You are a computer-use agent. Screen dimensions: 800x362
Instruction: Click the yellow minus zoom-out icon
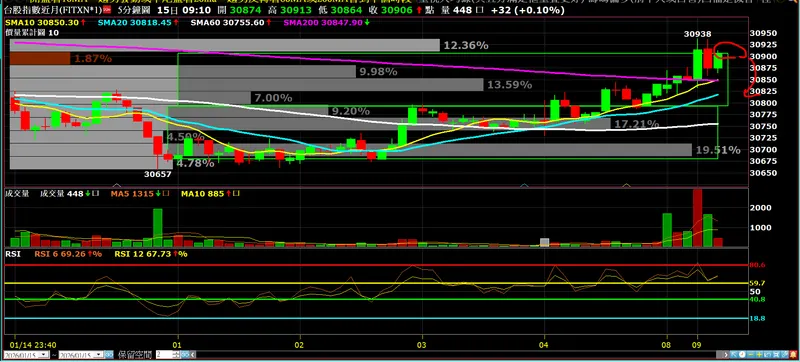tap(751, 355)
